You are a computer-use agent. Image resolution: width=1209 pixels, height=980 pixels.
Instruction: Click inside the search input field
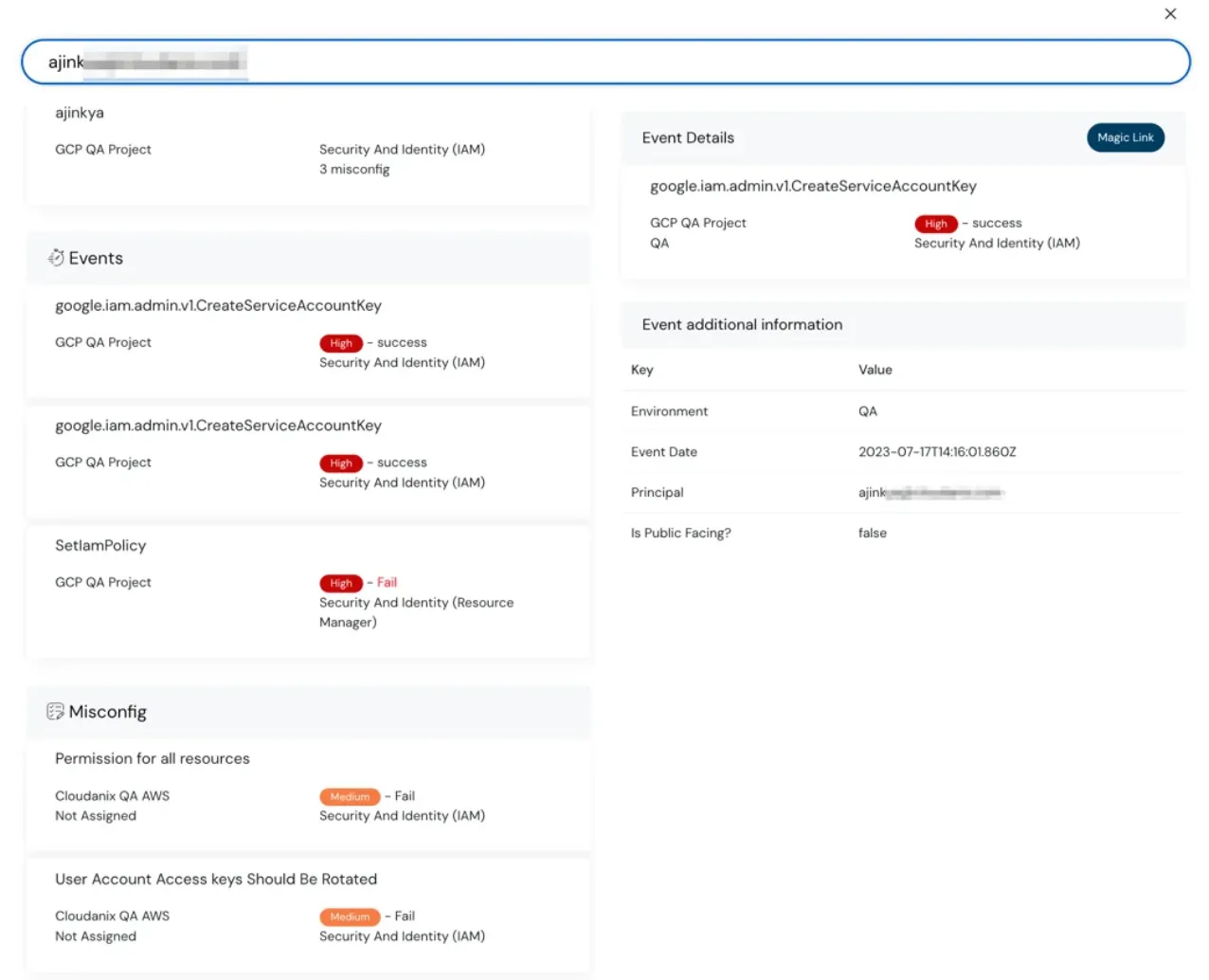pyautogui.click(x=606, y=62)
